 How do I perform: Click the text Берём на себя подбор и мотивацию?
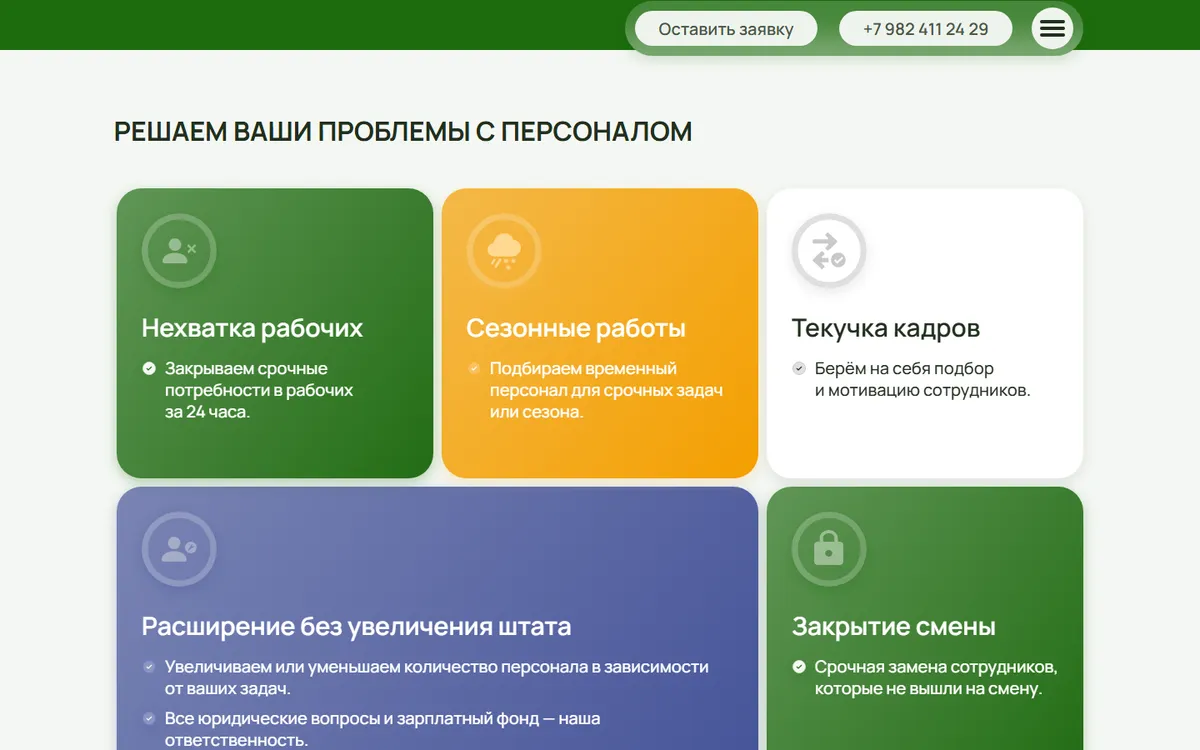click(922, 379)
